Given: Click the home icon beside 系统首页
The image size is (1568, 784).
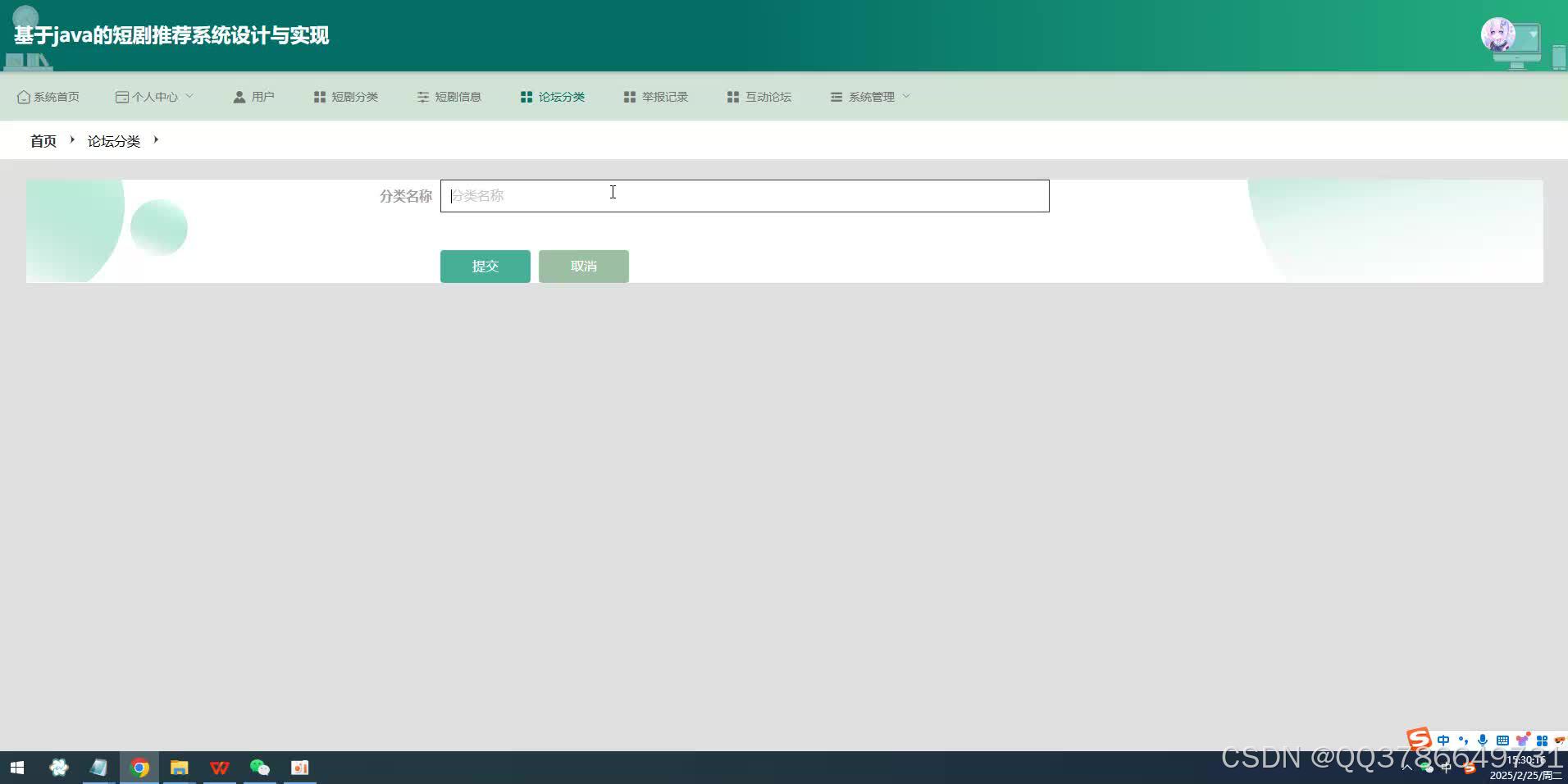Looking at the screenshot, I should point(24,97).
